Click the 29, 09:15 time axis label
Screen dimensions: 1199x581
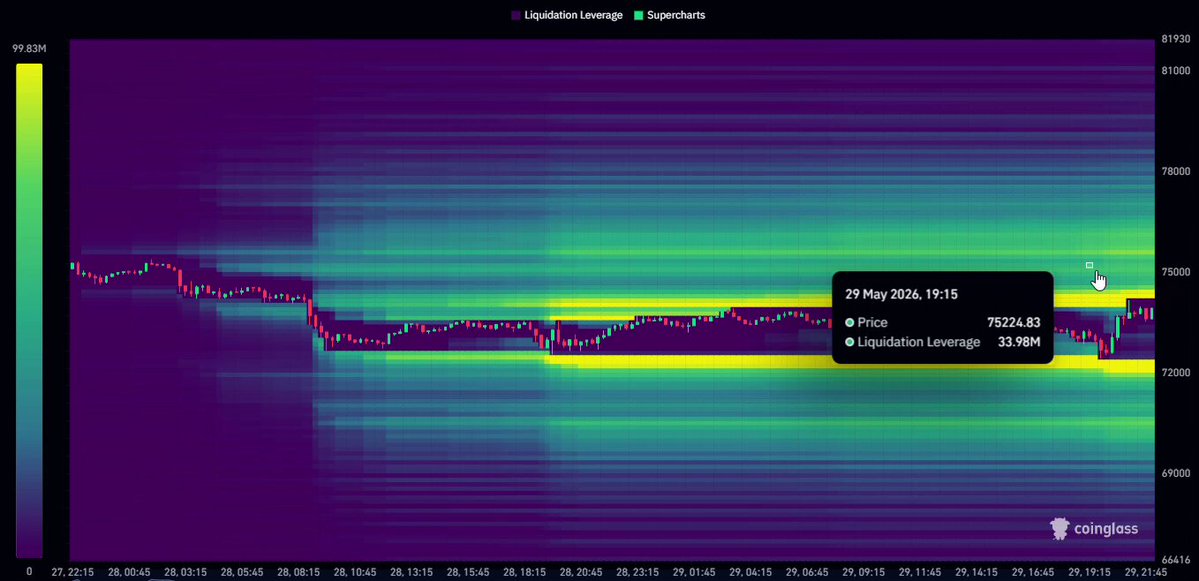pos(864,572)
